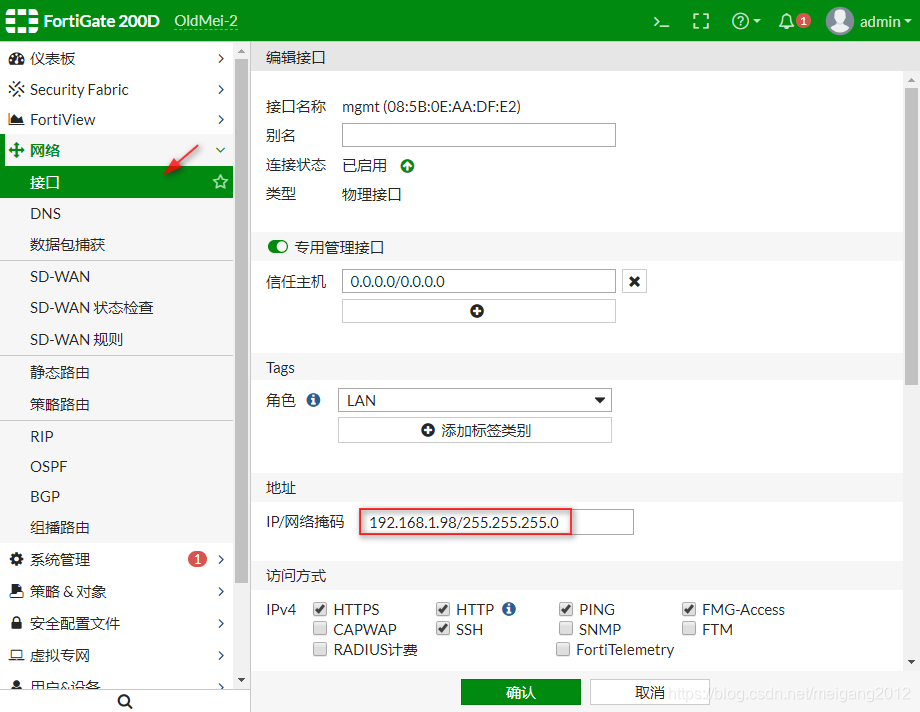Screen dimensions: 920x712
Task: Open the help question-mark menu
Action: (746, 22)
